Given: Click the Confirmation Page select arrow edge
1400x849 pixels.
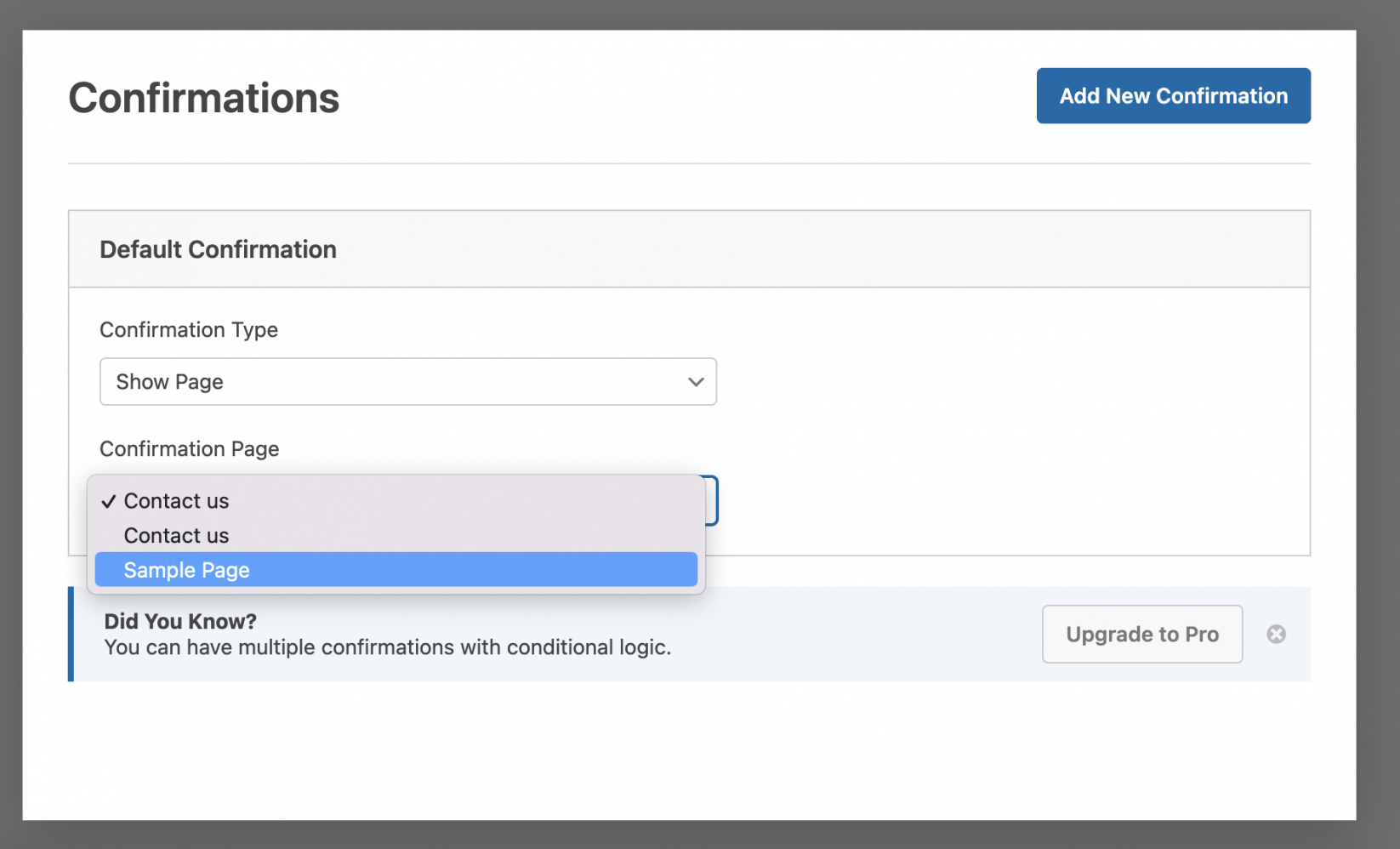Looking at the screenshot, I should [711, 500].
